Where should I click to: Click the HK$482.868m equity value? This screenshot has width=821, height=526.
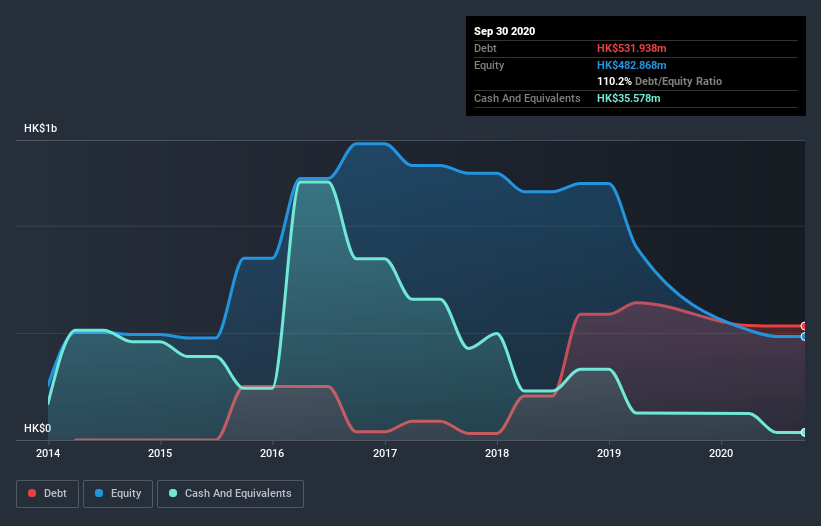[x=631, y=65]
